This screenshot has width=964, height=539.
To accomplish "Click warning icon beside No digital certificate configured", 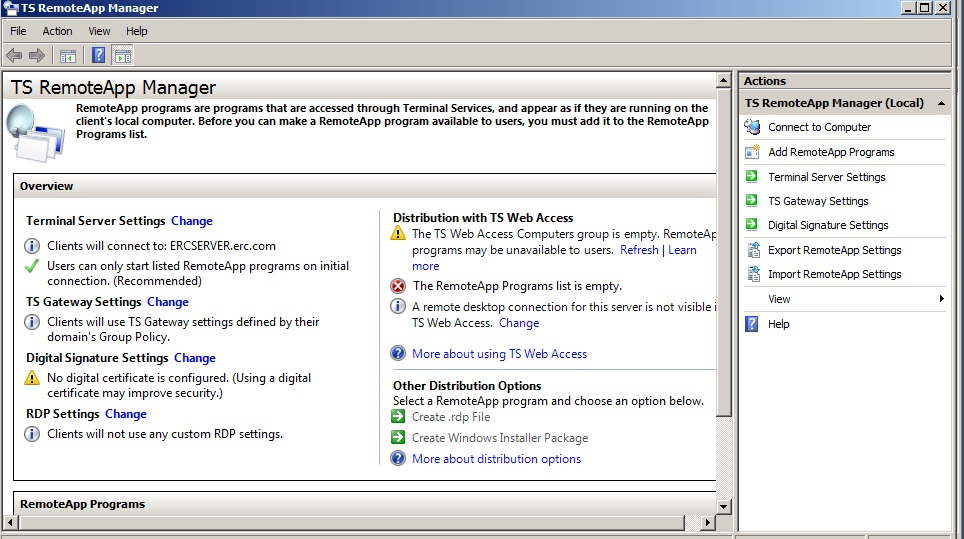I will click(x=32, y=378).
